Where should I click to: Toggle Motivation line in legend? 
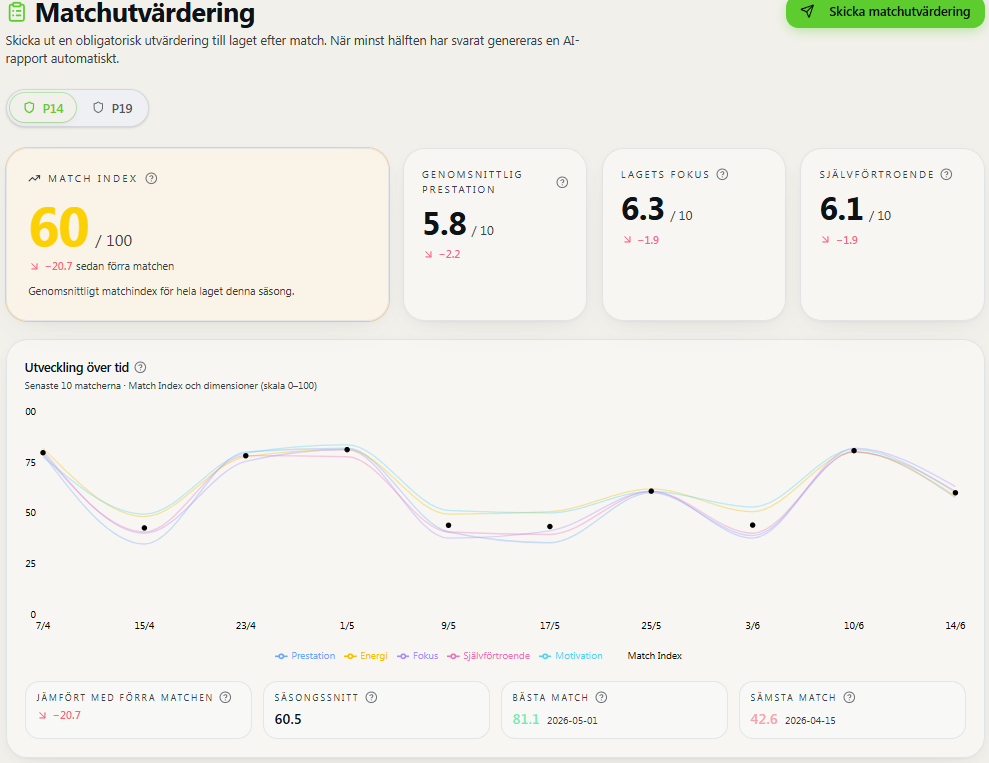571,656
